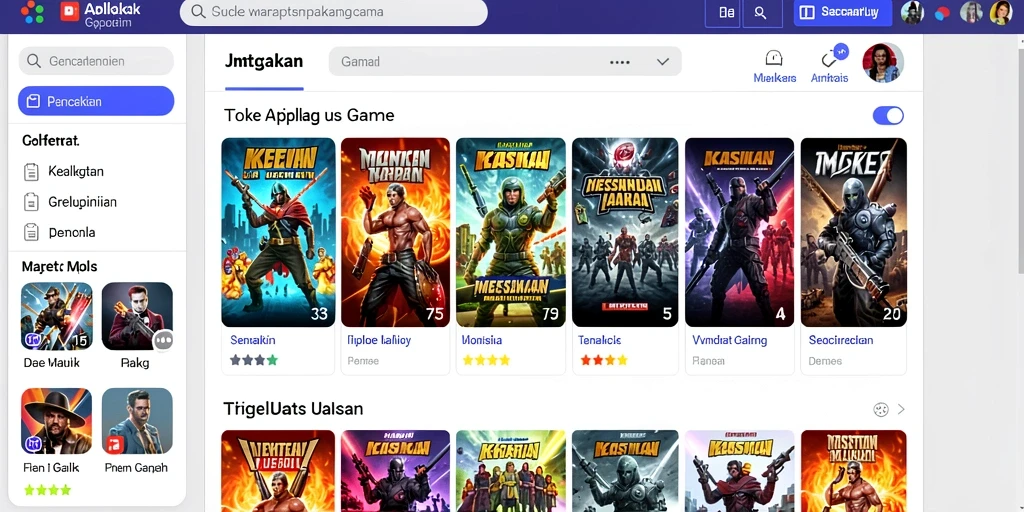Screen dimensions: 1024x512
Task: Rate Tenalcis using its orange stars
Action: tap(603, 360)
